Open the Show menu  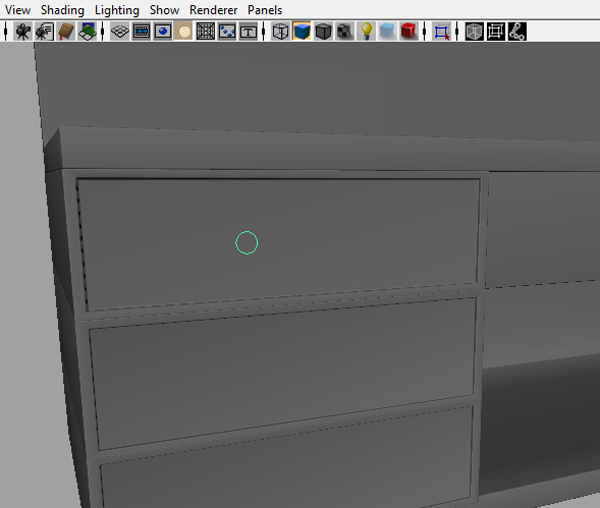click(164, 10)
